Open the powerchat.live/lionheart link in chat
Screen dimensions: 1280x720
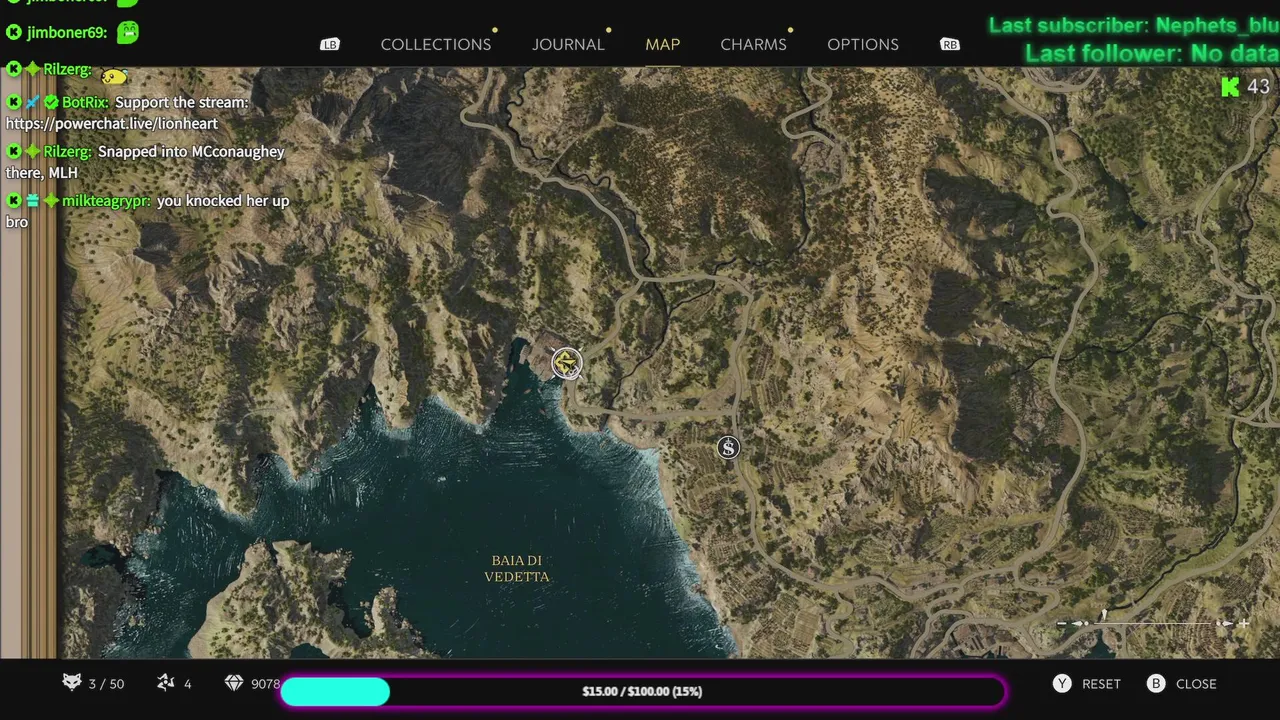point(112,124)
